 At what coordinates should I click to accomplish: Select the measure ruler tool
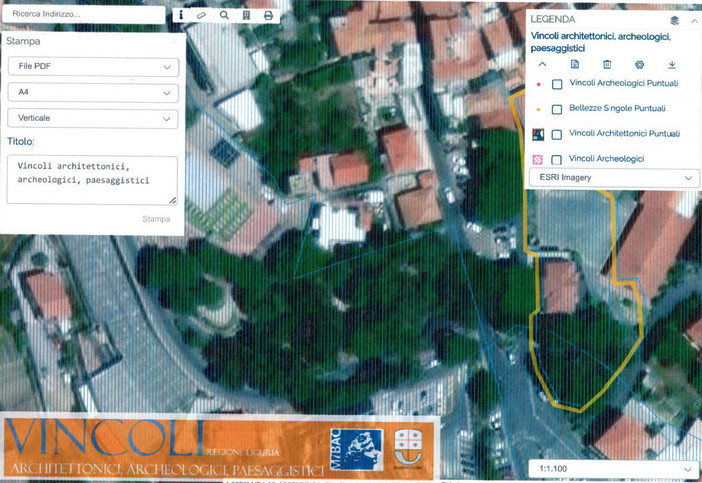(201, 16)
